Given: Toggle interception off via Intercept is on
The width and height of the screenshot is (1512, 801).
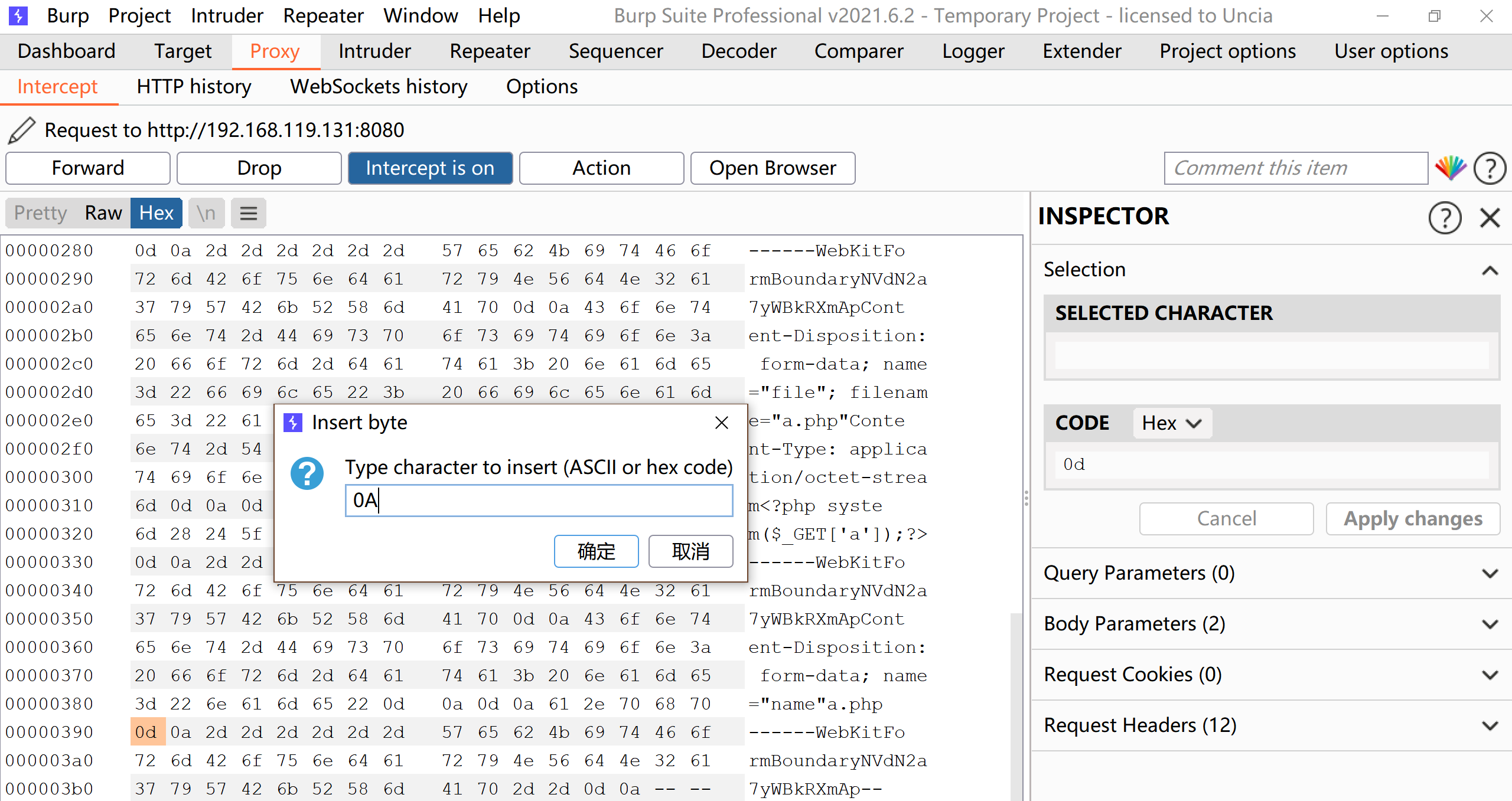Looking at the screenshot, I should point(430,168).
